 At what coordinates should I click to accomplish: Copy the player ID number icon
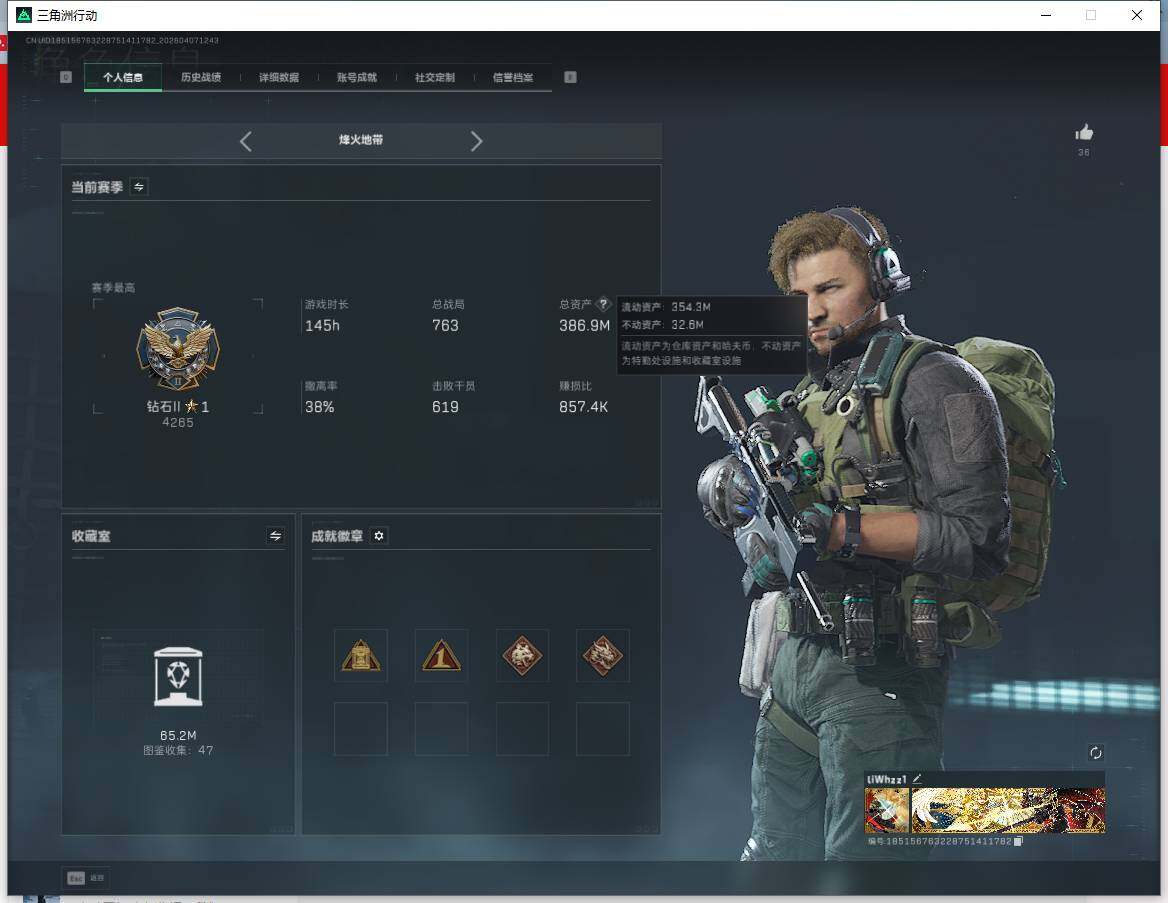(1018, 841)
